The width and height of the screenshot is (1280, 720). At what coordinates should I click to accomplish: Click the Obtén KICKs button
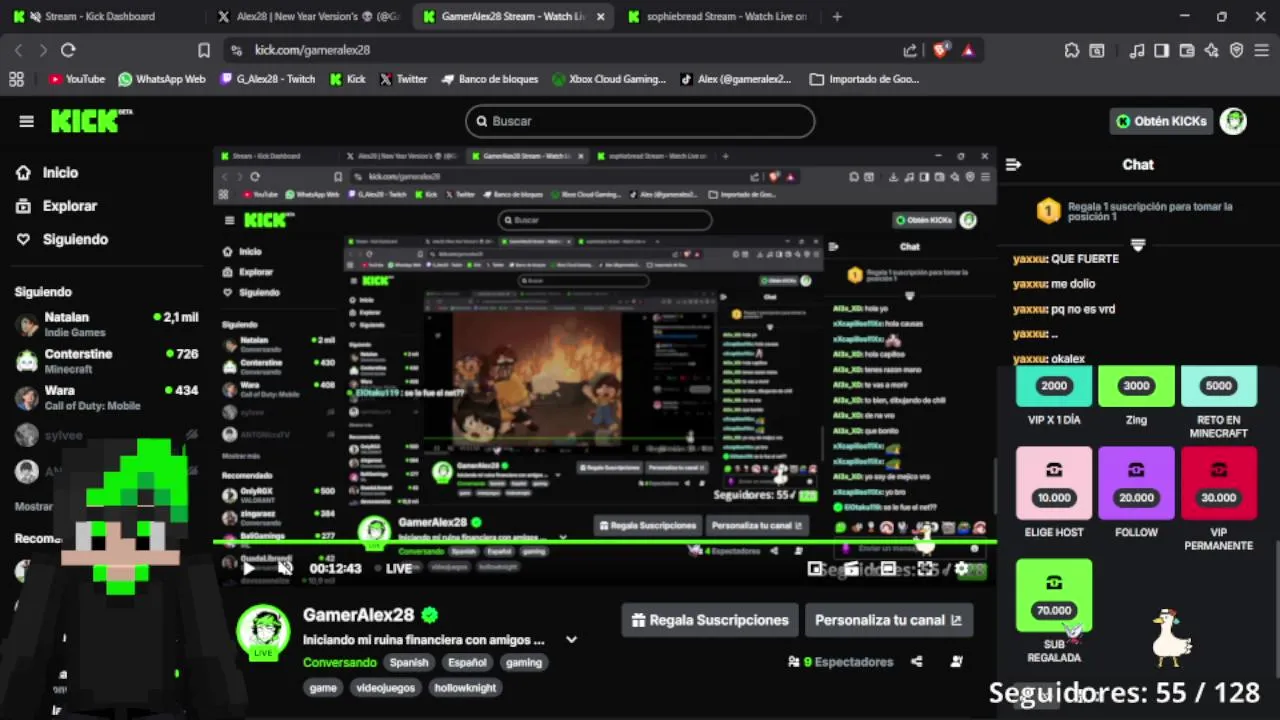click(1162, 121)
